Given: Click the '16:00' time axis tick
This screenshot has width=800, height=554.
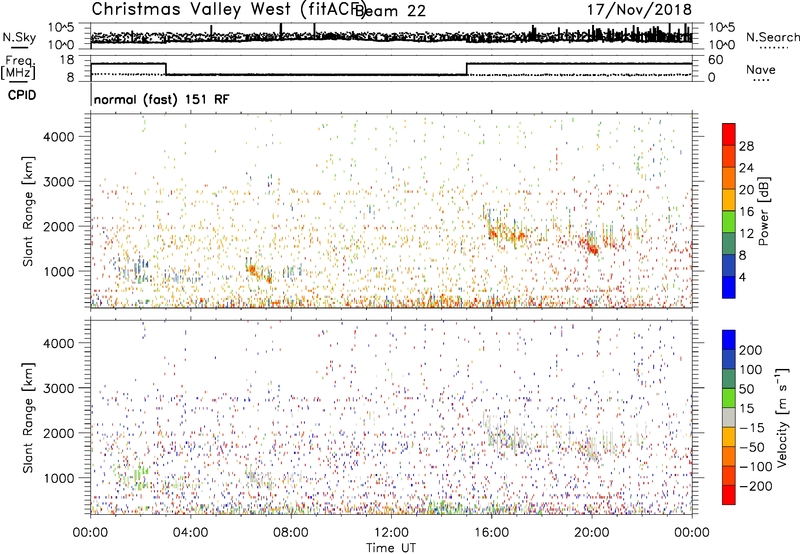Looking at the screenshot, I should point(491,533).
